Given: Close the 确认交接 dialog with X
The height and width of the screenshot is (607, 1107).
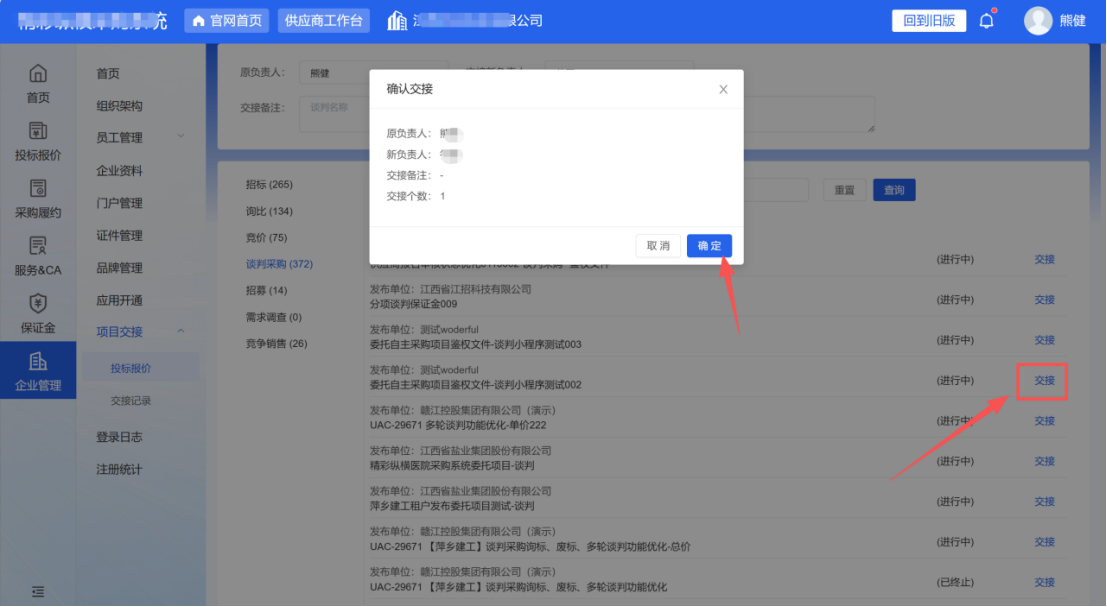Looking at the screenshot, I should click(723, 89).
